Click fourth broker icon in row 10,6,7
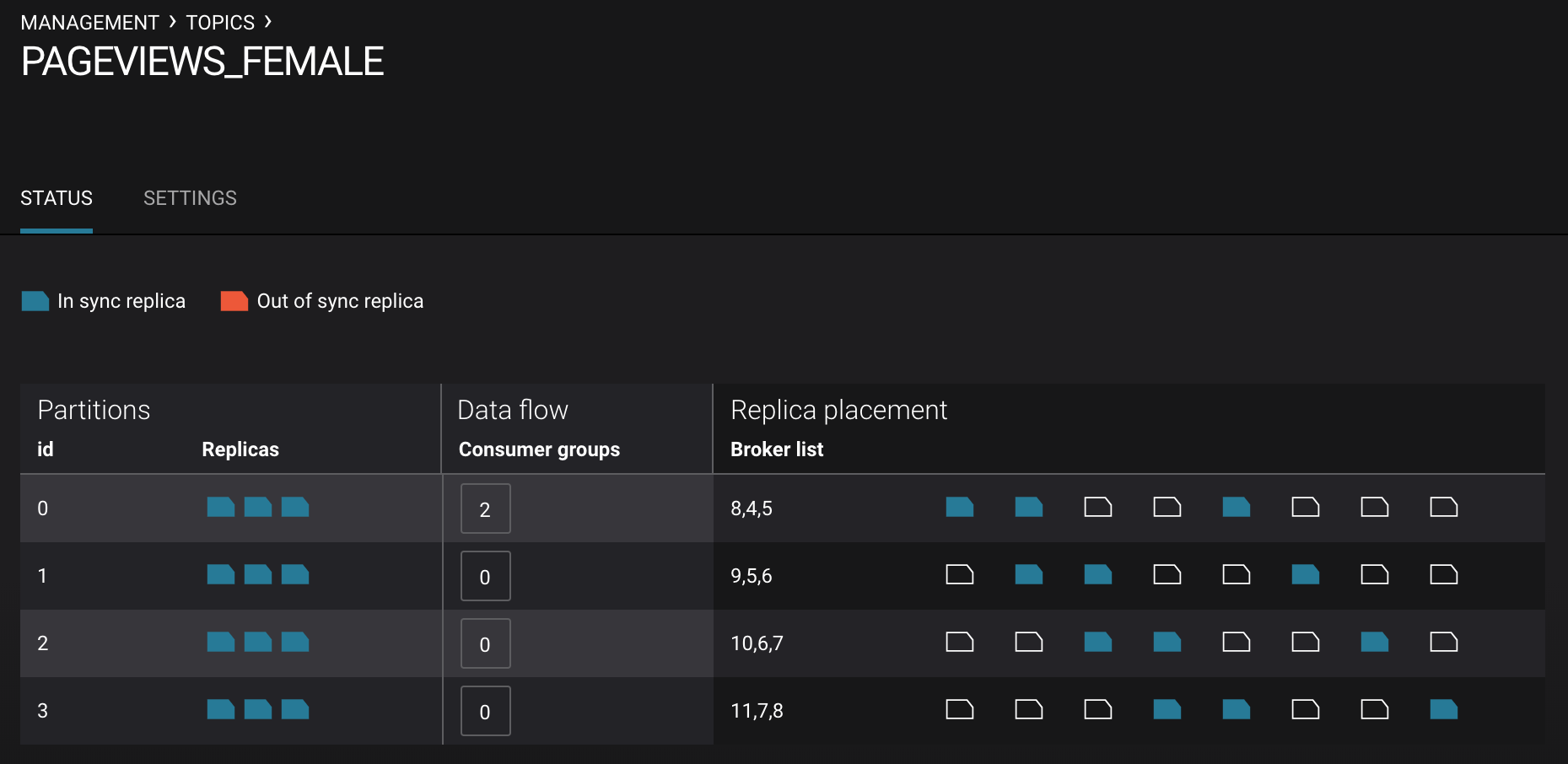Screen dimensions: 1568x764 coord(1167,642)
